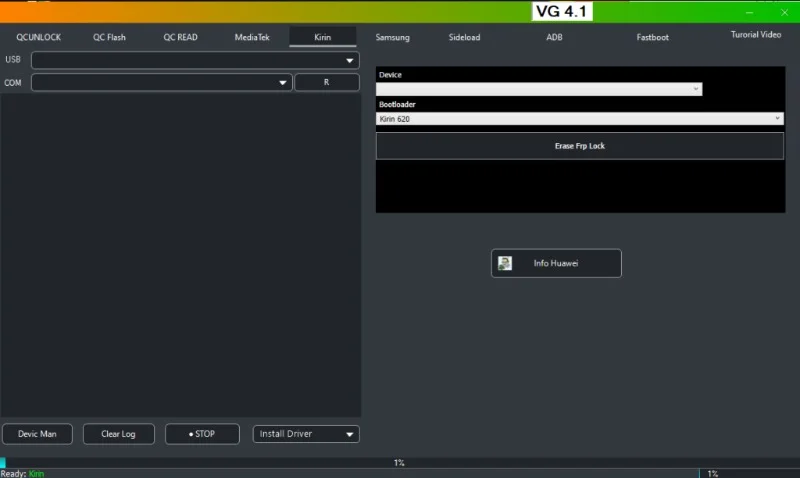This screenshot has width=800, height=478.
Task: Click the Info Huawei avatar icon
Action: [x=505, y=263]
